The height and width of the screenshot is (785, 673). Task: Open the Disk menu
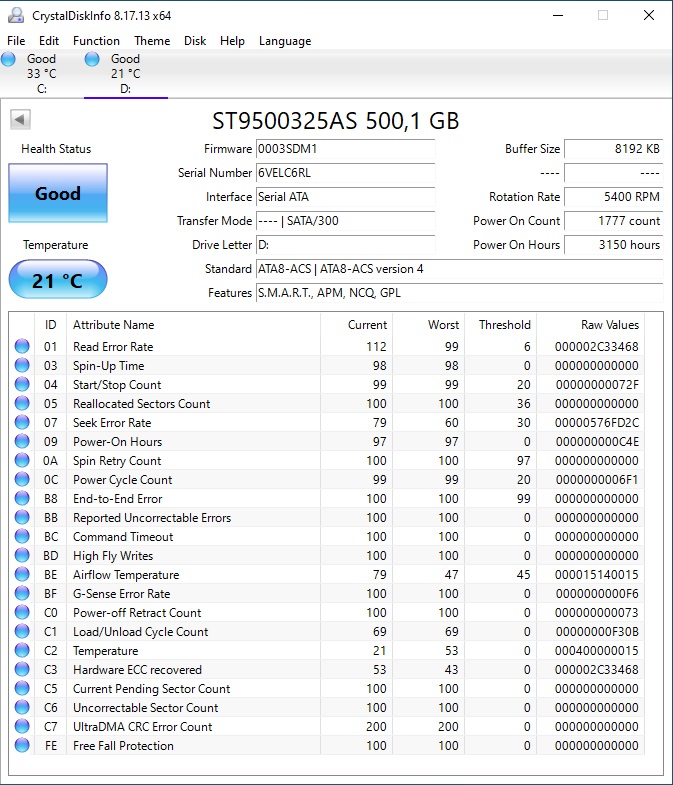[195, 41]
